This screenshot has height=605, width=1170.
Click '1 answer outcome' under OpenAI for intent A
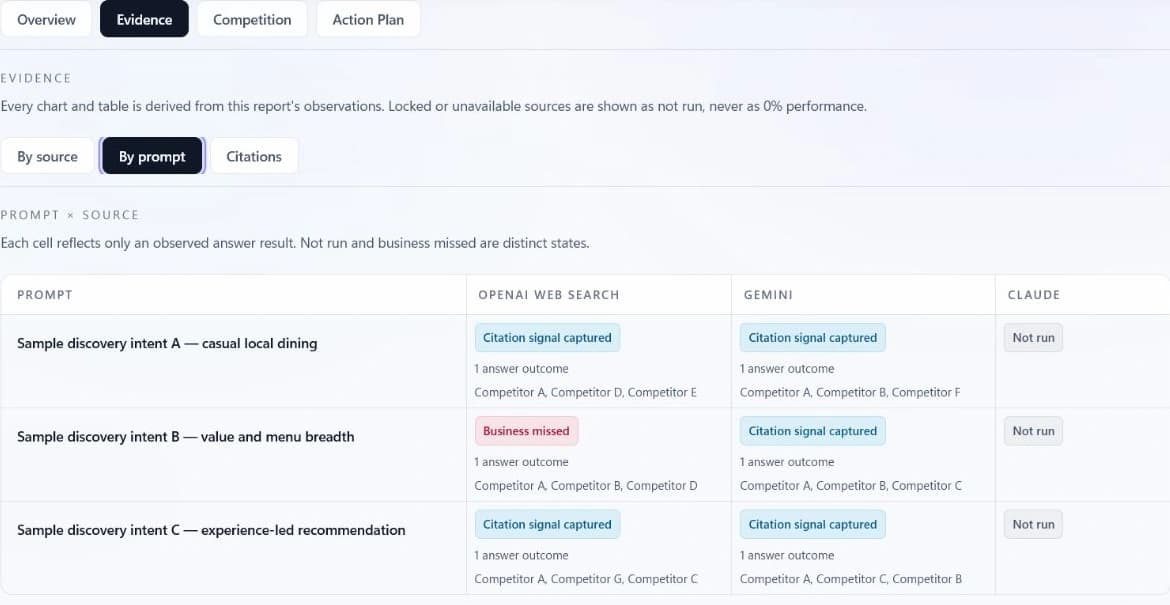(x=522, y=369)
